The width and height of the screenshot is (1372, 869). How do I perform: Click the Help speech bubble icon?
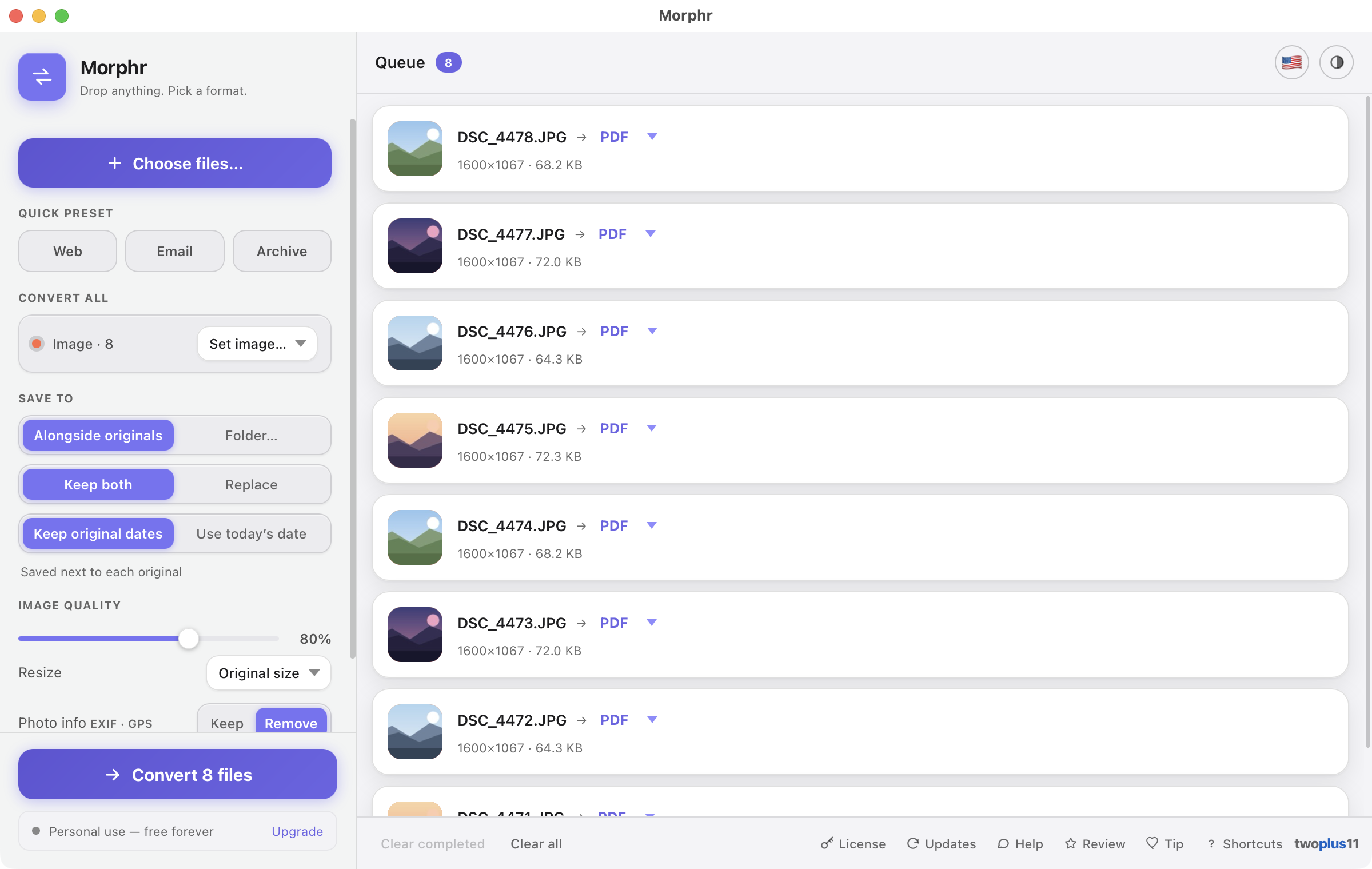pyautogui.click(x=1003, y=843)
